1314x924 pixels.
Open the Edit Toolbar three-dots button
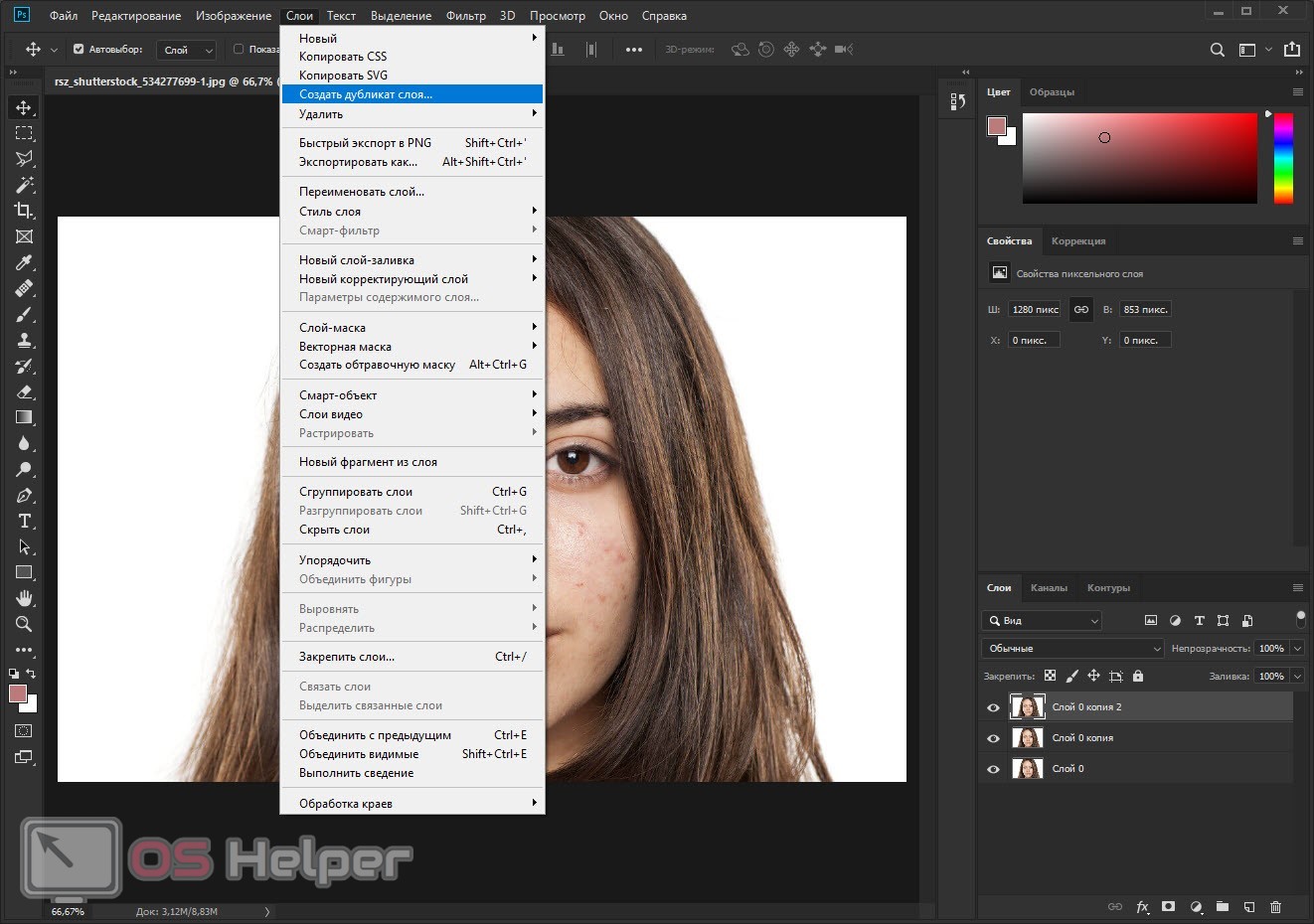click(x=24, y=650)
